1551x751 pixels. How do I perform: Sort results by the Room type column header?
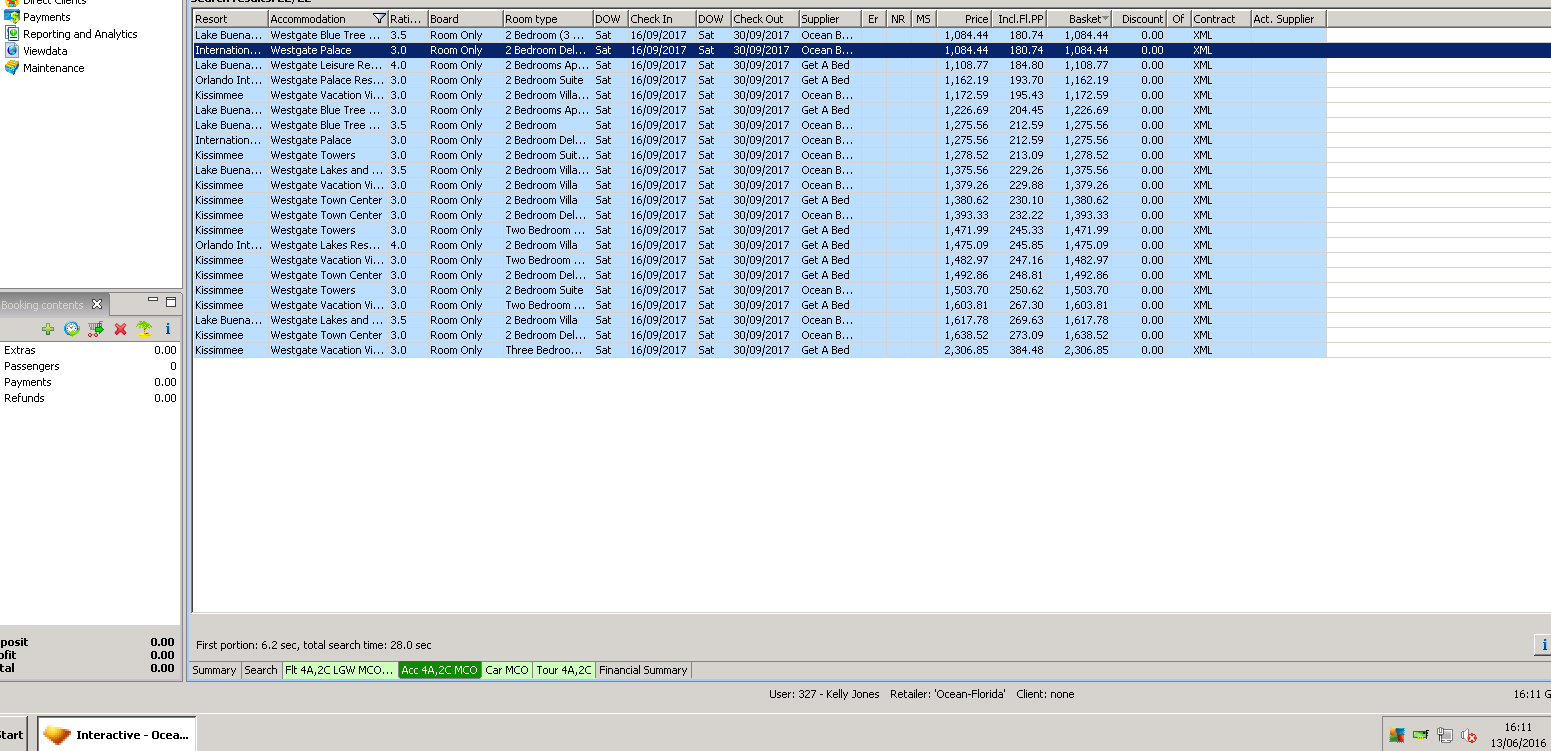pos(547,19)
